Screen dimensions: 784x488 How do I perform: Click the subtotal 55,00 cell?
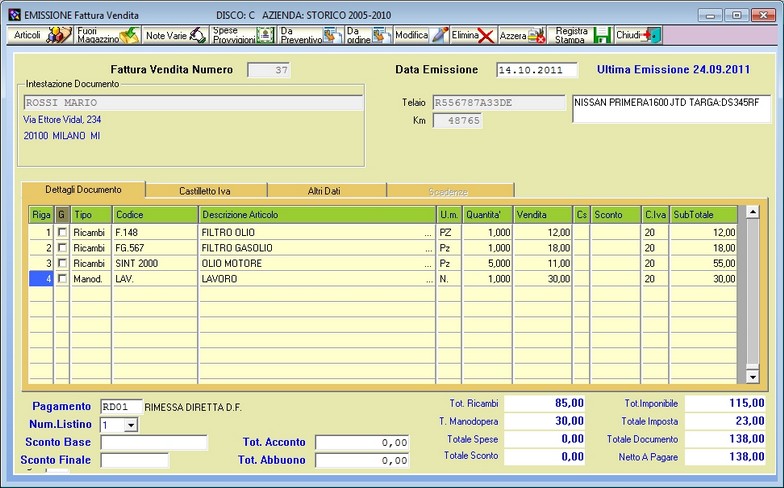pos(704,264)
